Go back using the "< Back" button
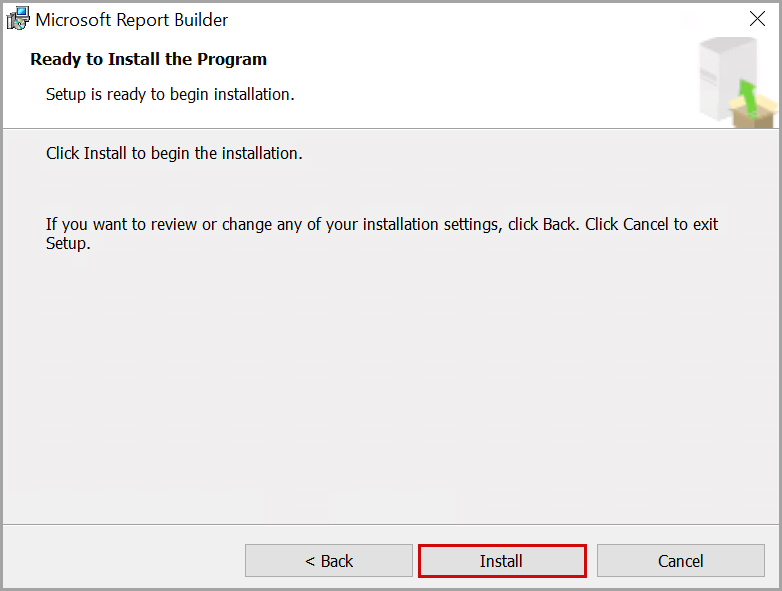 click(x=329, y=561)
